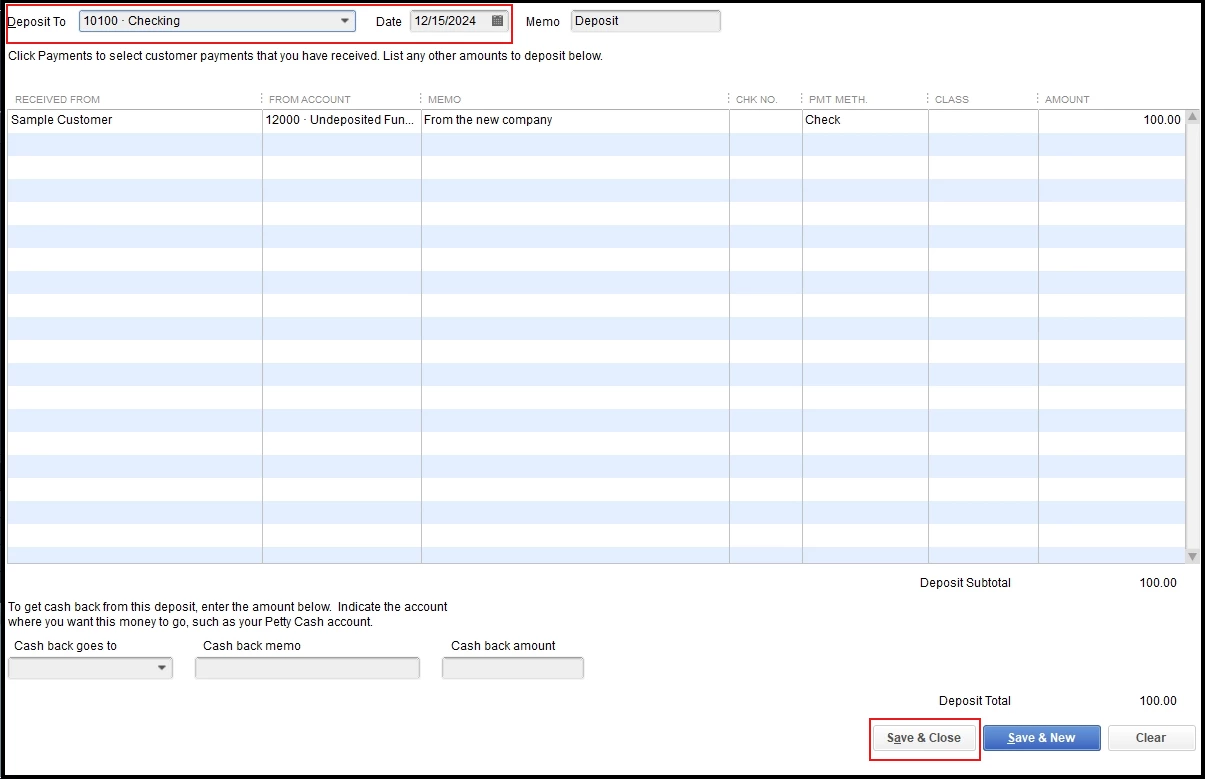Select the memo cell 'From the new company'
Screen dimensions: 1205x779
pyautogui.click(x=575, y=120)
